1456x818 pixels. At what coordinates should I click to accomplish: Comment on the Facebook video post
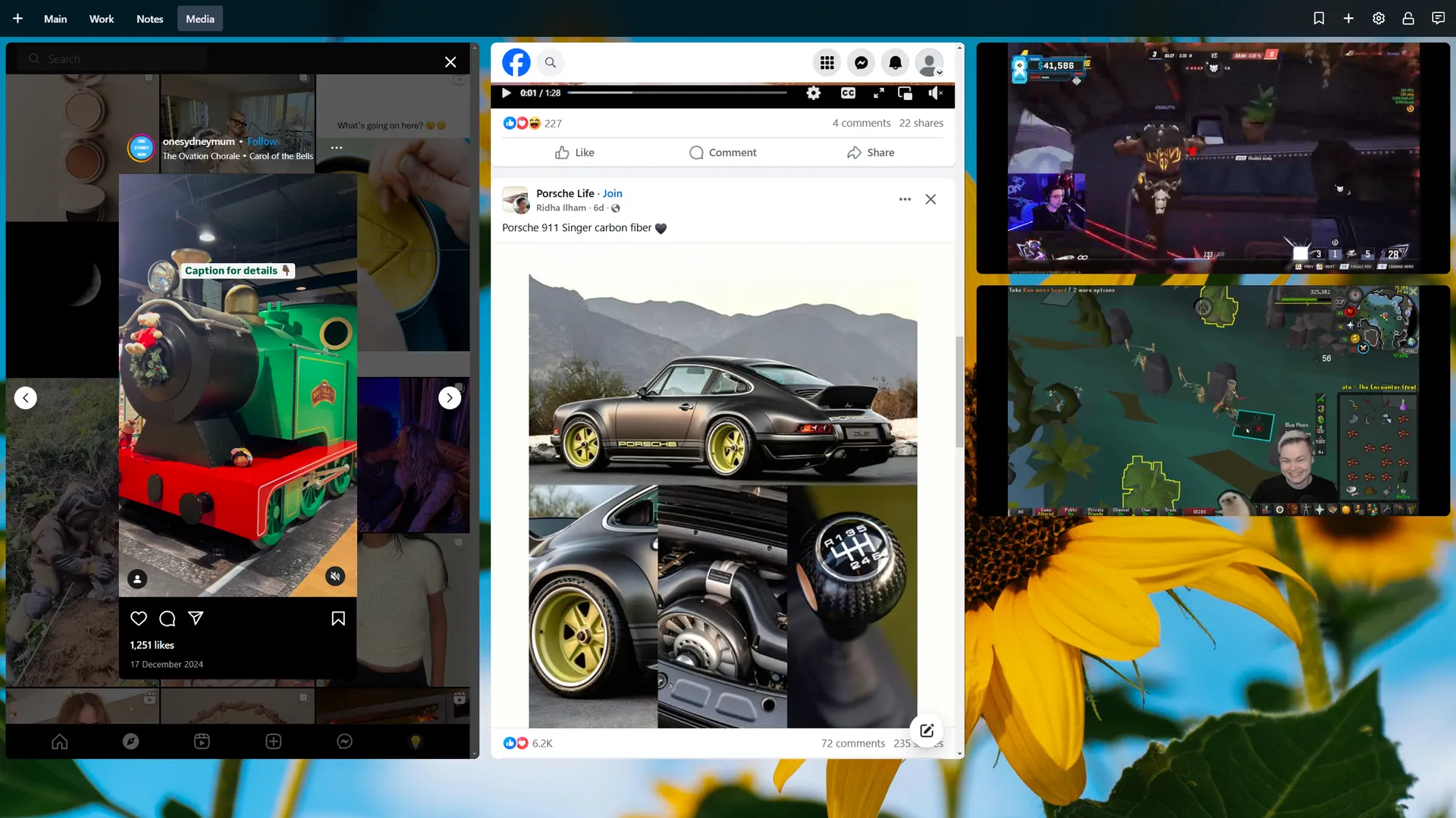[723, 152]
